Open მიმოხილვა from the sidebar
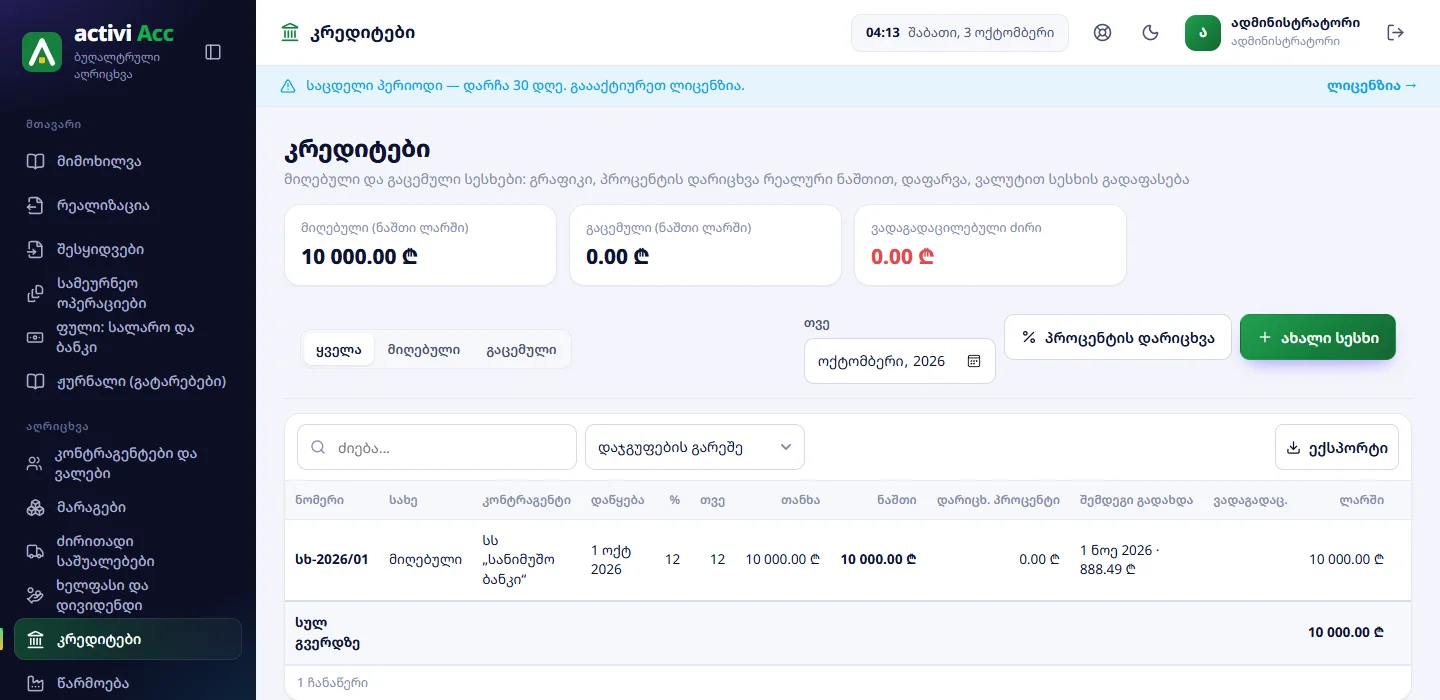 click(x=128, y=161)
